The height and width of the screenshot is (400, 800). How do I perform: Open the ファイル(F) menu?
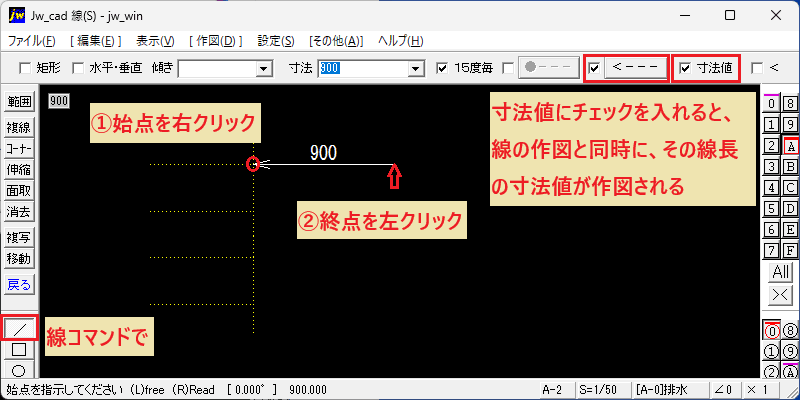coord(32,41)
